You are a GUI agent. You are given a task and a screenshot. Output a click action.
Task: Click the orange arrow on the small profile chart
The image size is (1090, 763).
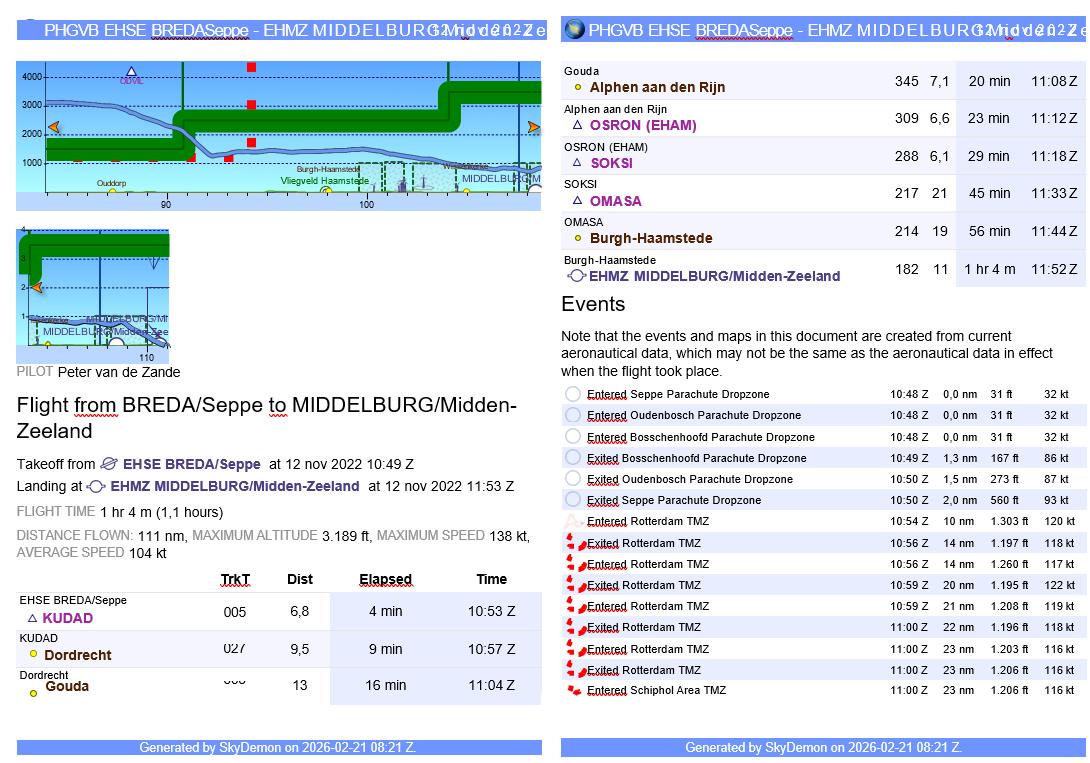36,287
